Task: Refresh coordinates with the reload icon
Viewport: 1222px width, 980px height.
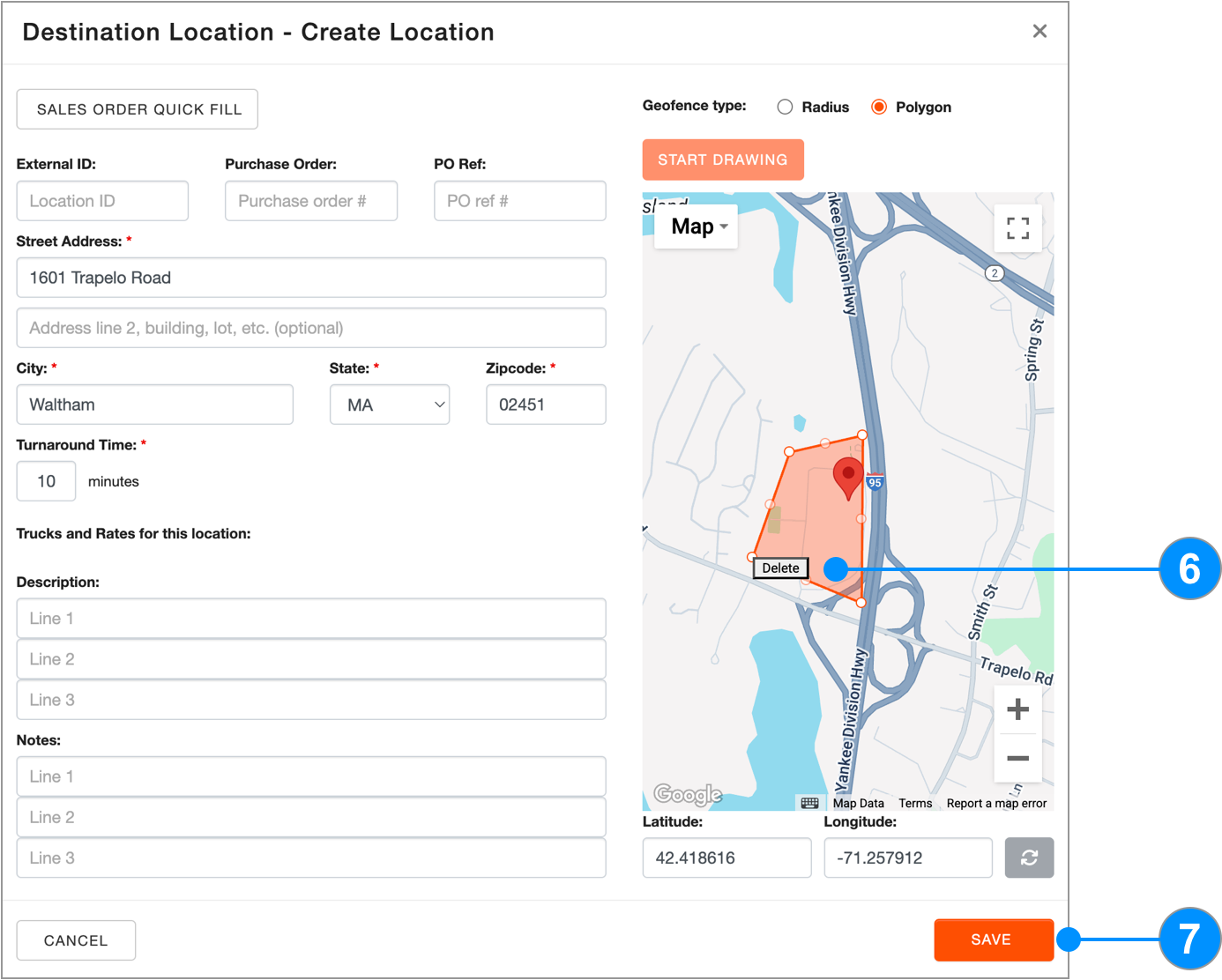Action: coord(1029,857)
